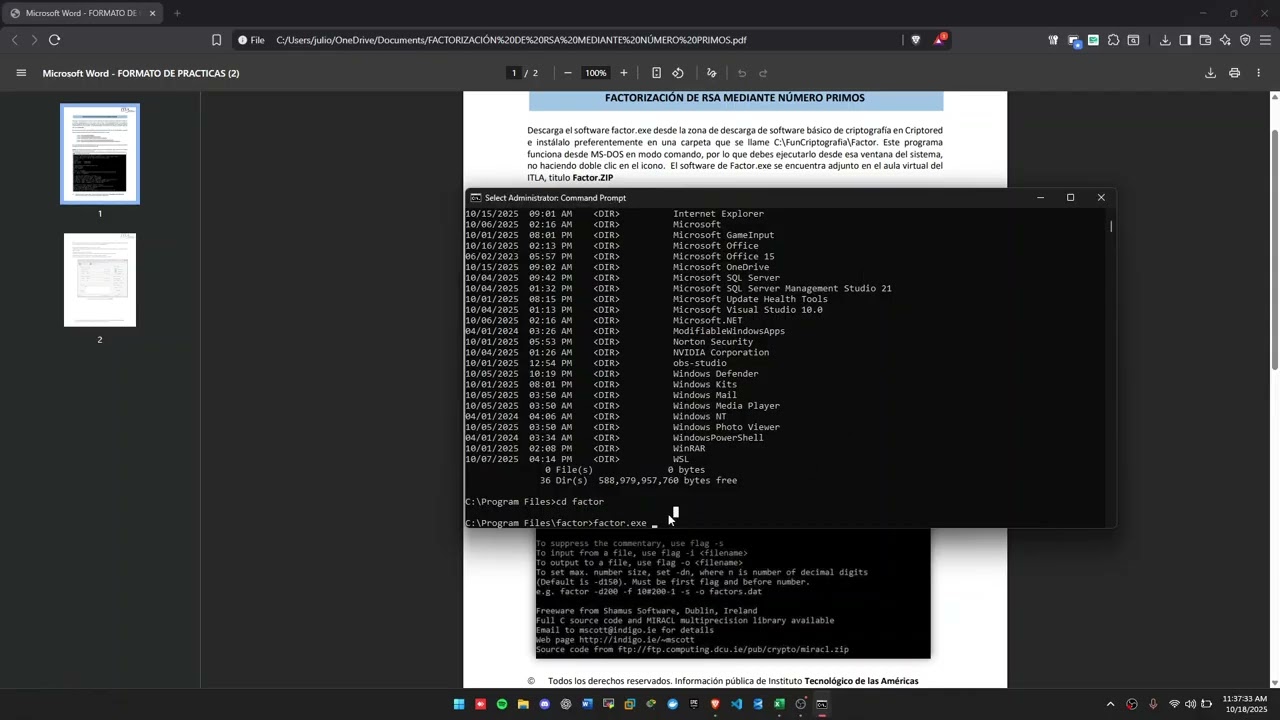
Task: Select page 2 thumbnail in sidebar
Action: (x=100, y=280)
